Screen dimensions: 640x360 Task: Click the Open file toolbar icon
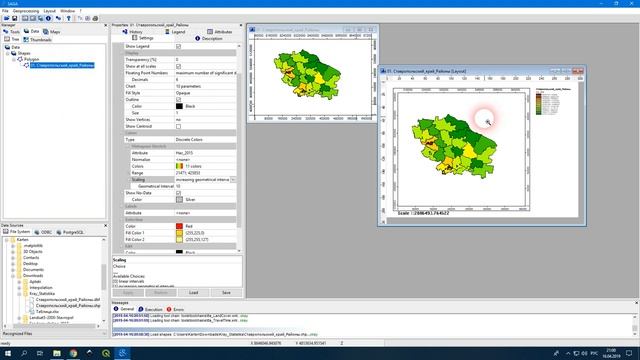(7, 18)
